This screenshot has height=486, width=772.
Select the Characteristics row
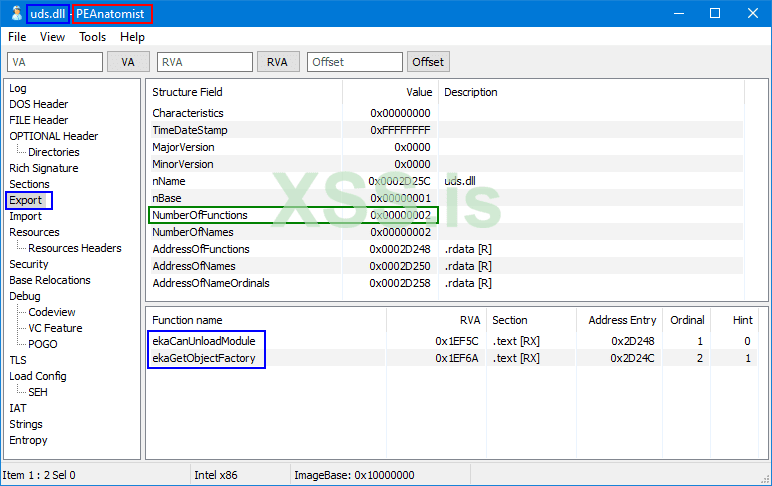coord(445,113)
